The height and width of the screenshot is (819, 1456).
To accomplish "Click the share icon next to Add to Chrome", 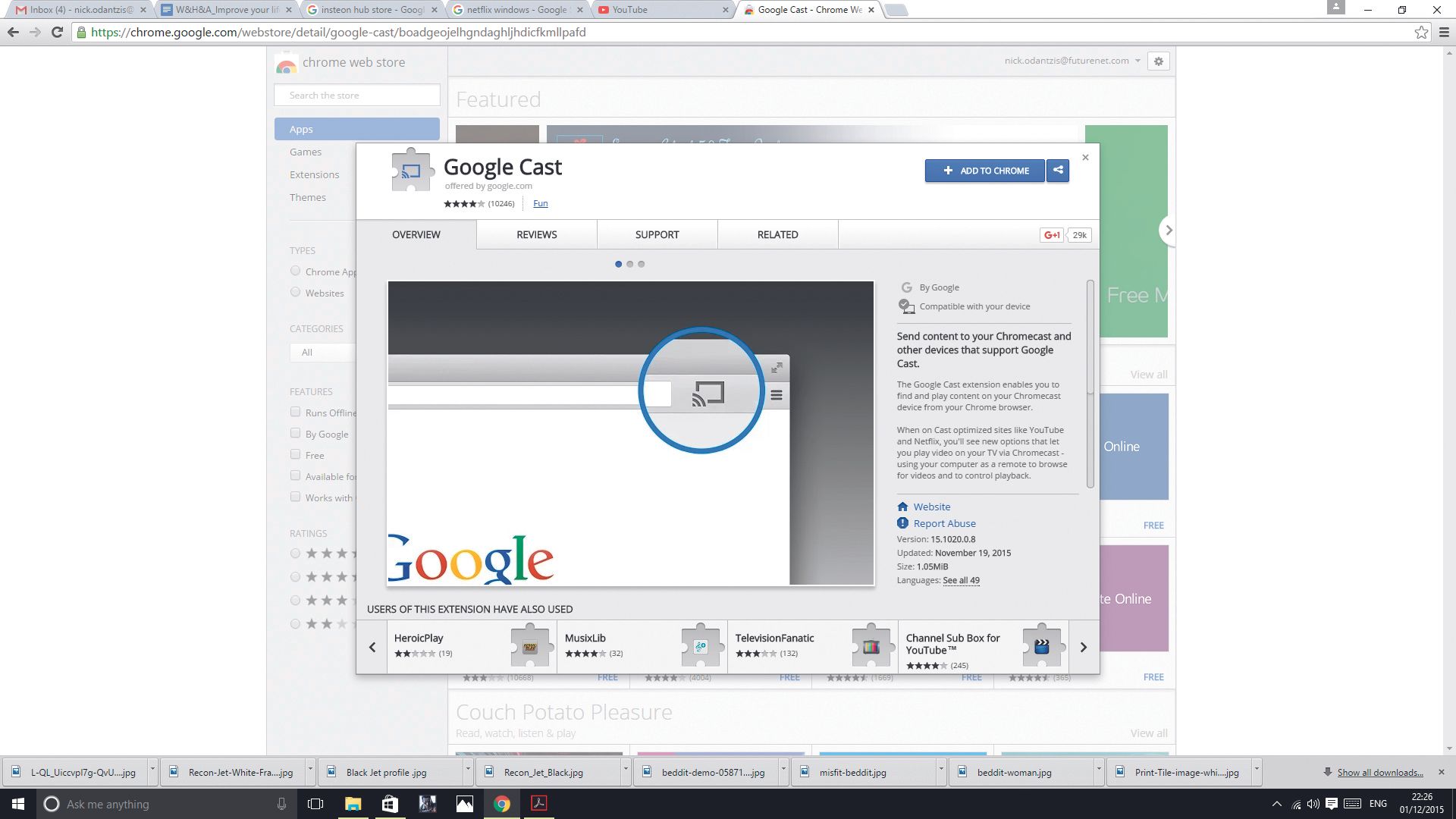I will coord(1058,171).
